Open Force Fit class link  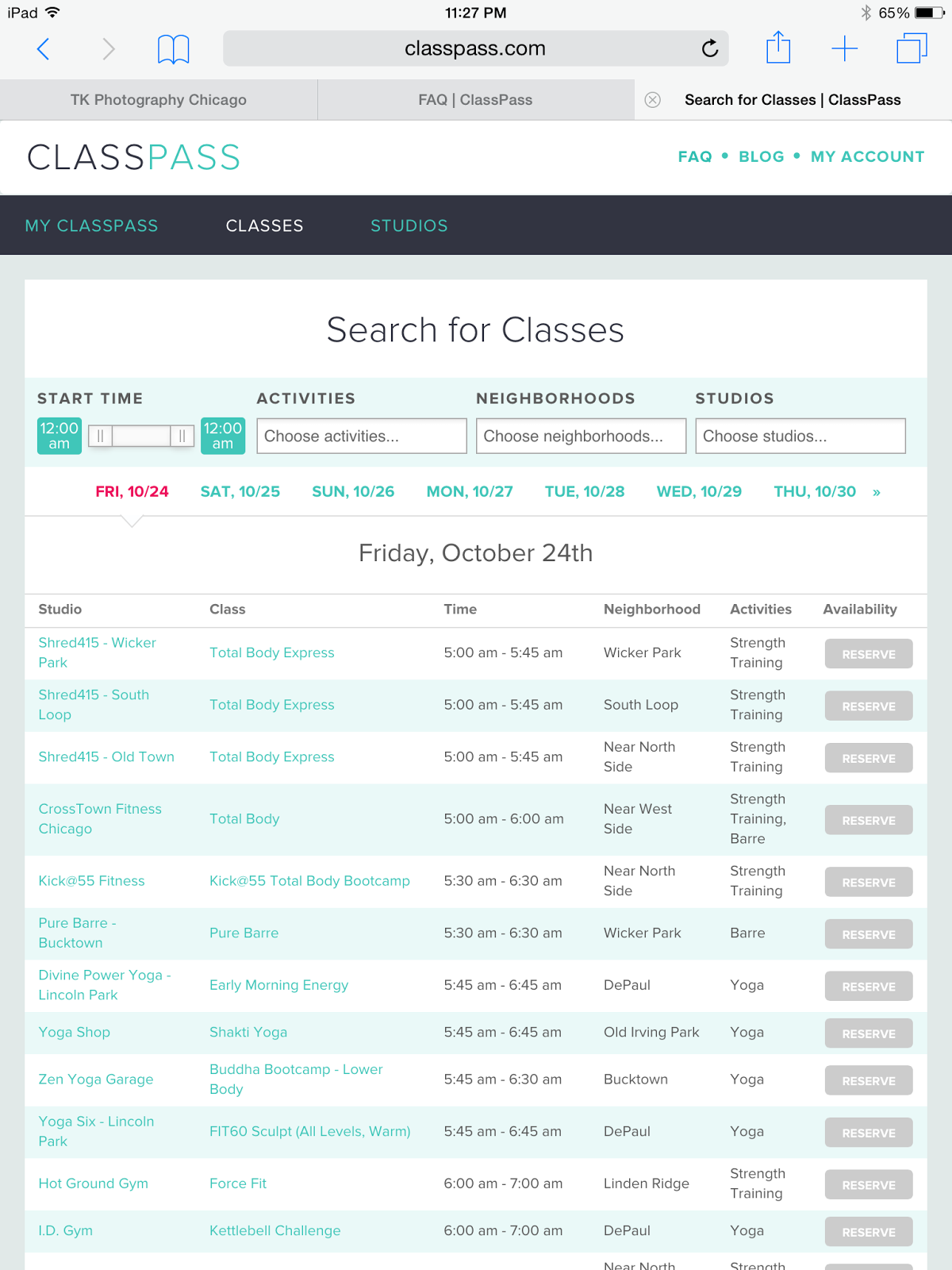pyautogui.click(x=238, y=1183)
